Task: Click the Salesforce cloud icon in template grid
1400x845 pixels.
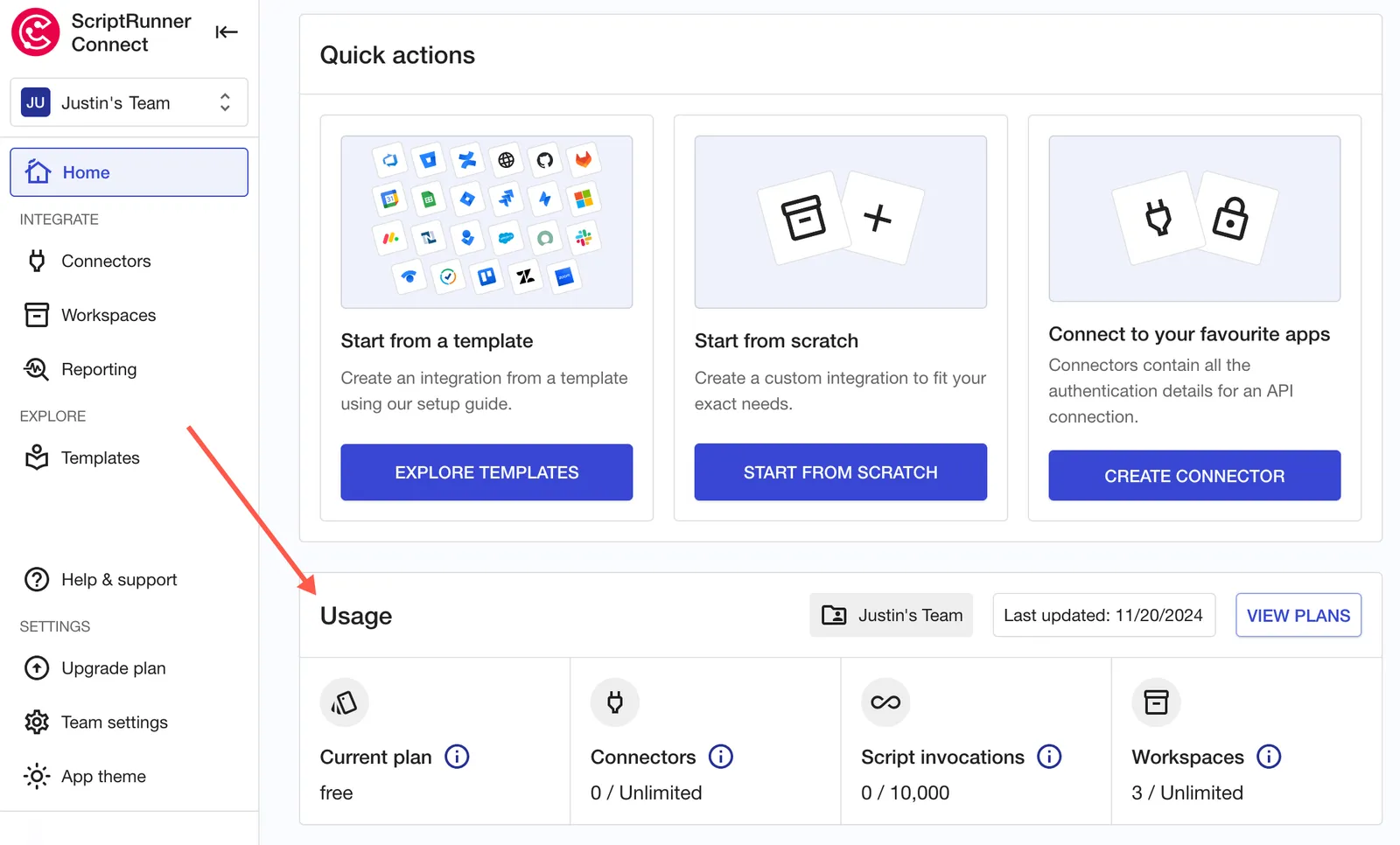Action: click(506, 238)
